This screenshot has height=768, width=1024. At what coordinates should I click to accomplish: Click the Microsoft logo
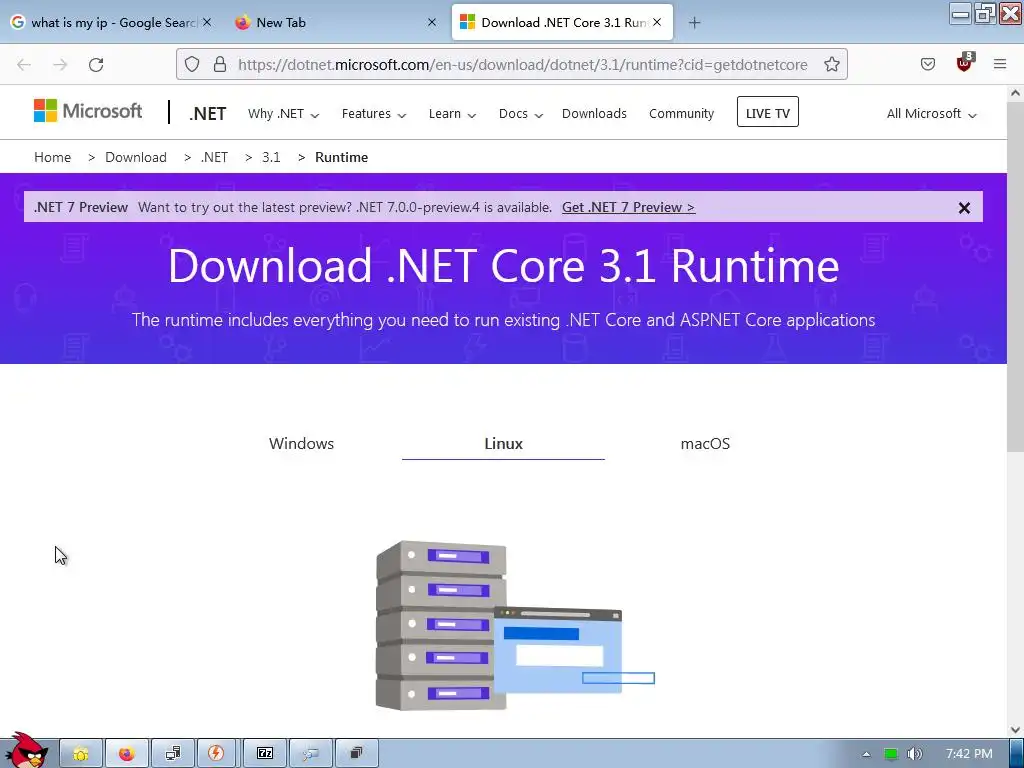click(88, 111)
